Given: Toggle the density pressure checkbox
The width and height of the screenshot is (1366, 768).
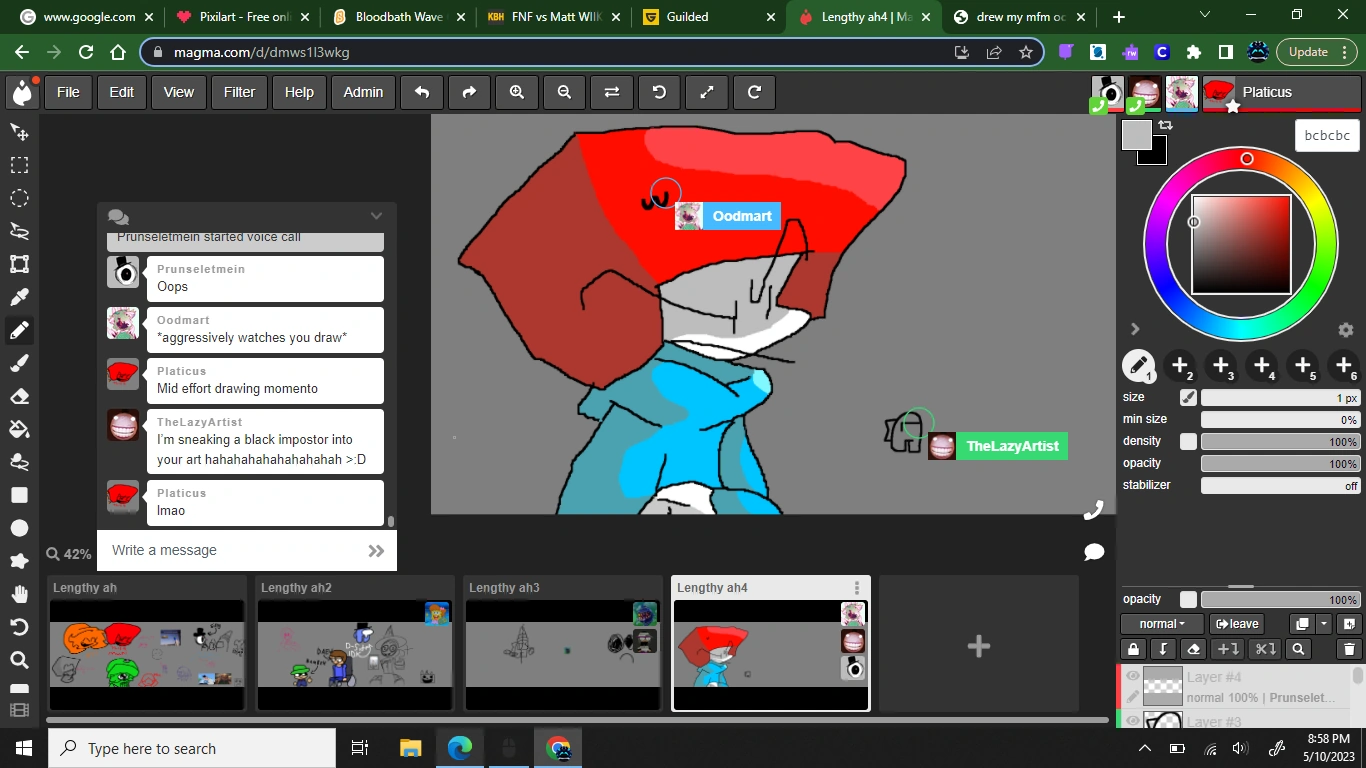Looking at the screenshot, I should [x=1188, y=441].
